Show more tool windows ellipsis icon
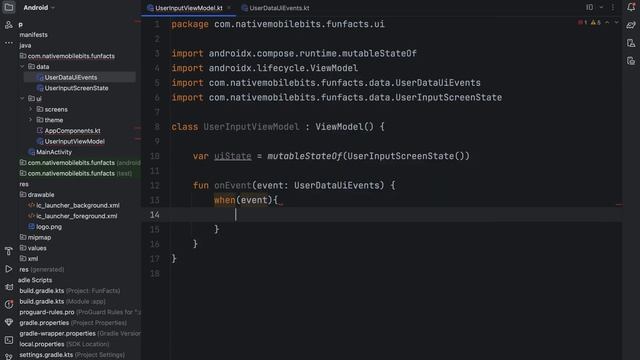Screen dimensions: 640x360 9,43
